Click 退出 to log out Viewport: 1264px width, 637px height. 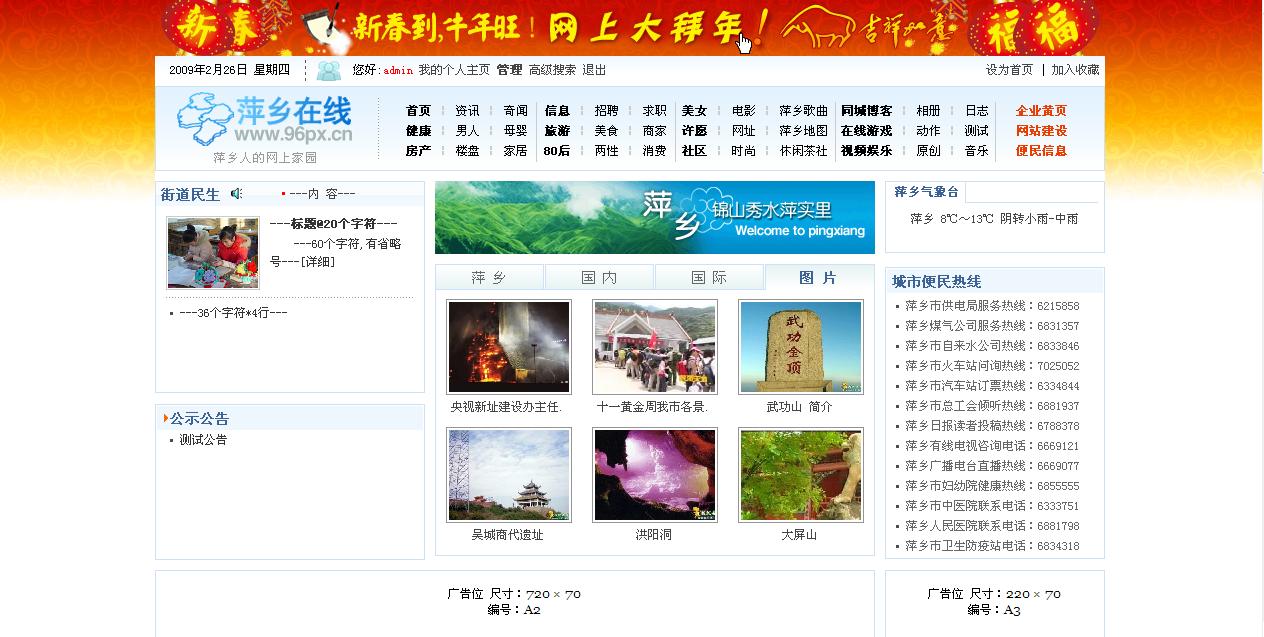click(x=594, y=70)
